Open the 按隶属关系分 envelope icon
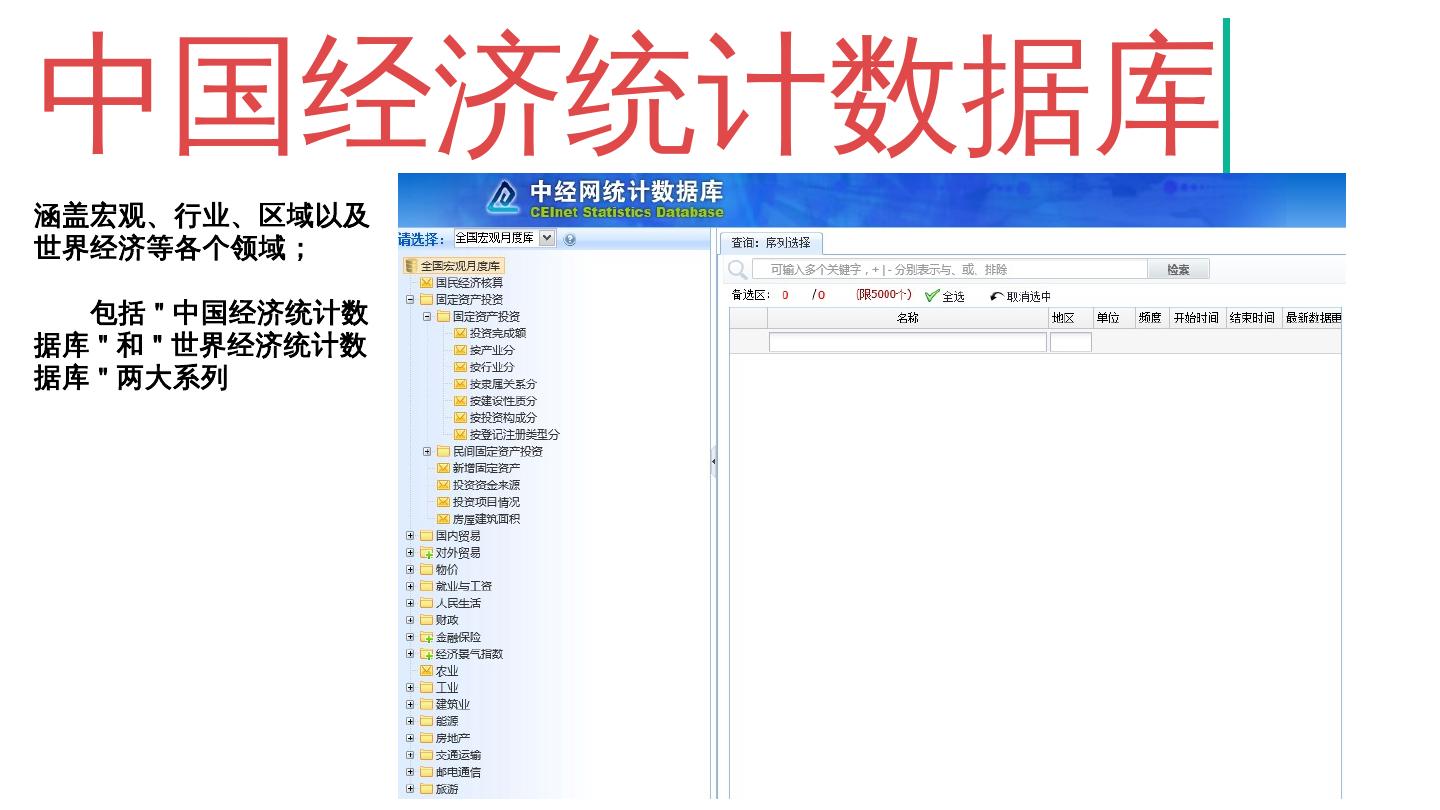This screenshot has width=1440, height=810. (x=461, y=384)
